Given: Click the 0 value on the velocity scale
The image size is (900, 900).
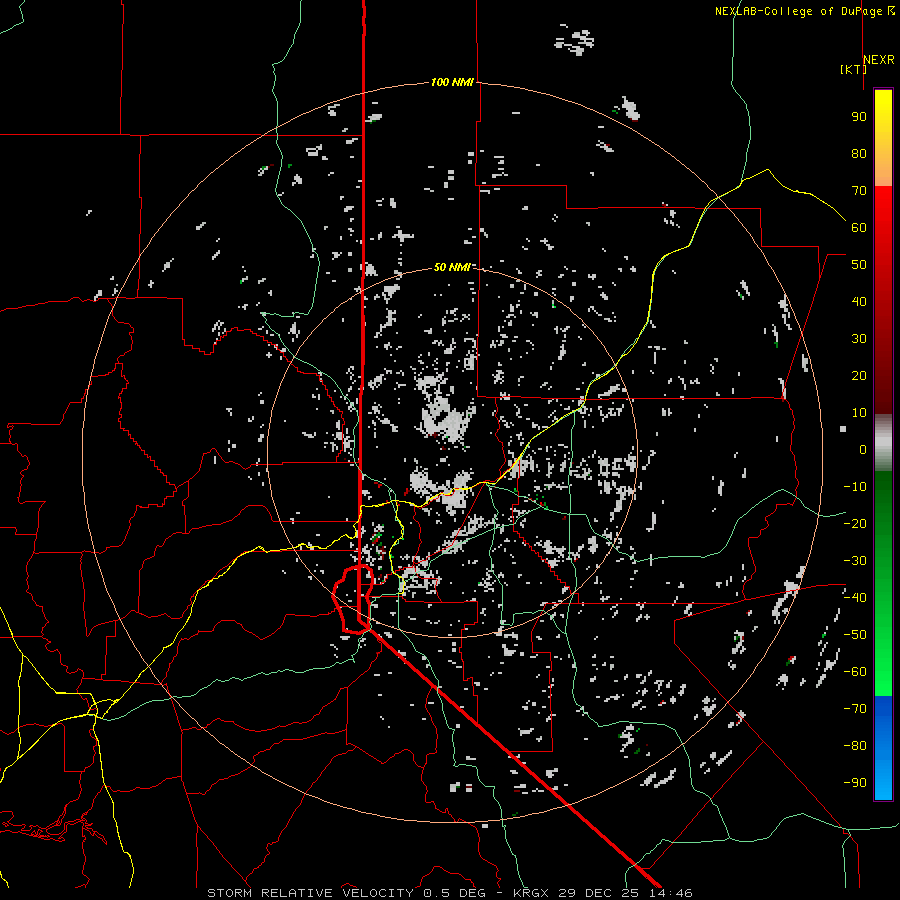Looking at the screenshot, I should point(863,450).
